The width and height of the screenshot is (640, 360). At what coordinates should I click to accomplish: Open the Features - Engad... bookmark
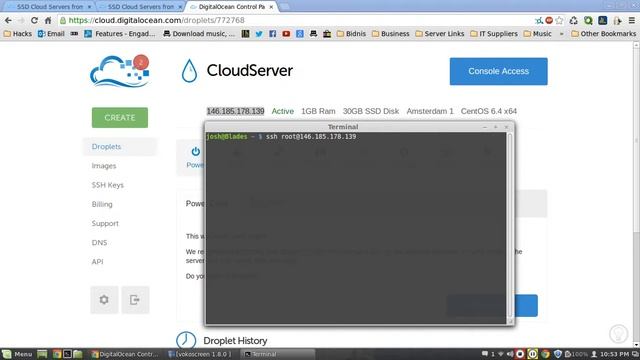click(x=120, y=34)
